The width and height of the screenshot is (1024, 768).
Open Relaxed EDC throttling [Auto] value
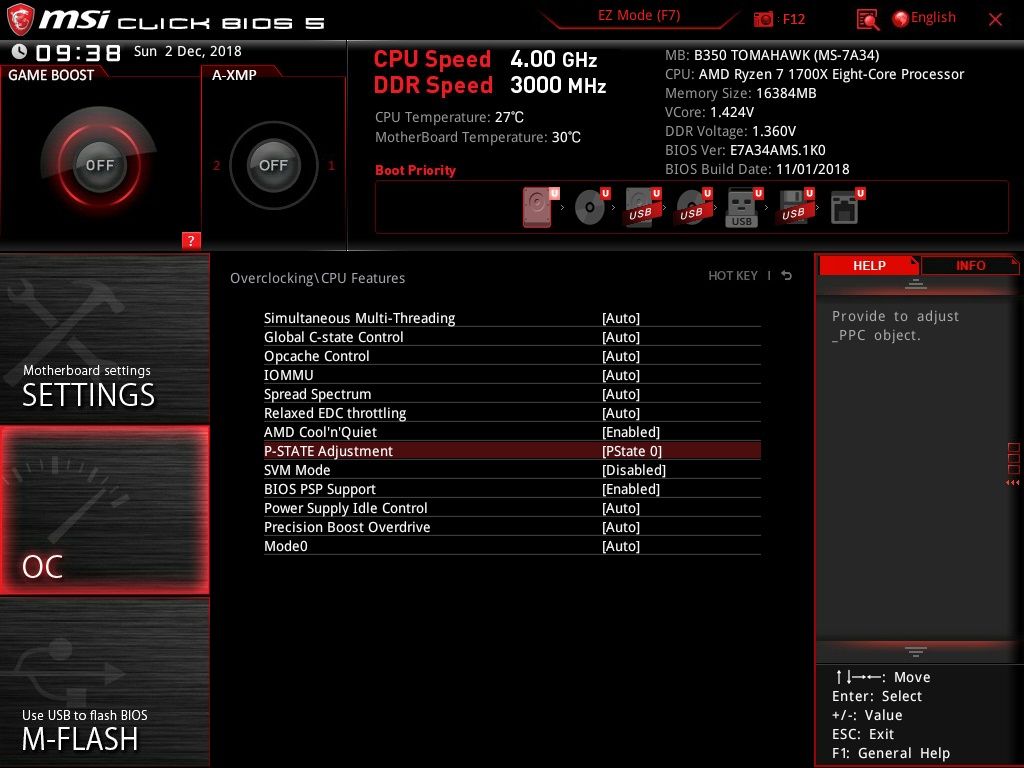coord(620,413)
